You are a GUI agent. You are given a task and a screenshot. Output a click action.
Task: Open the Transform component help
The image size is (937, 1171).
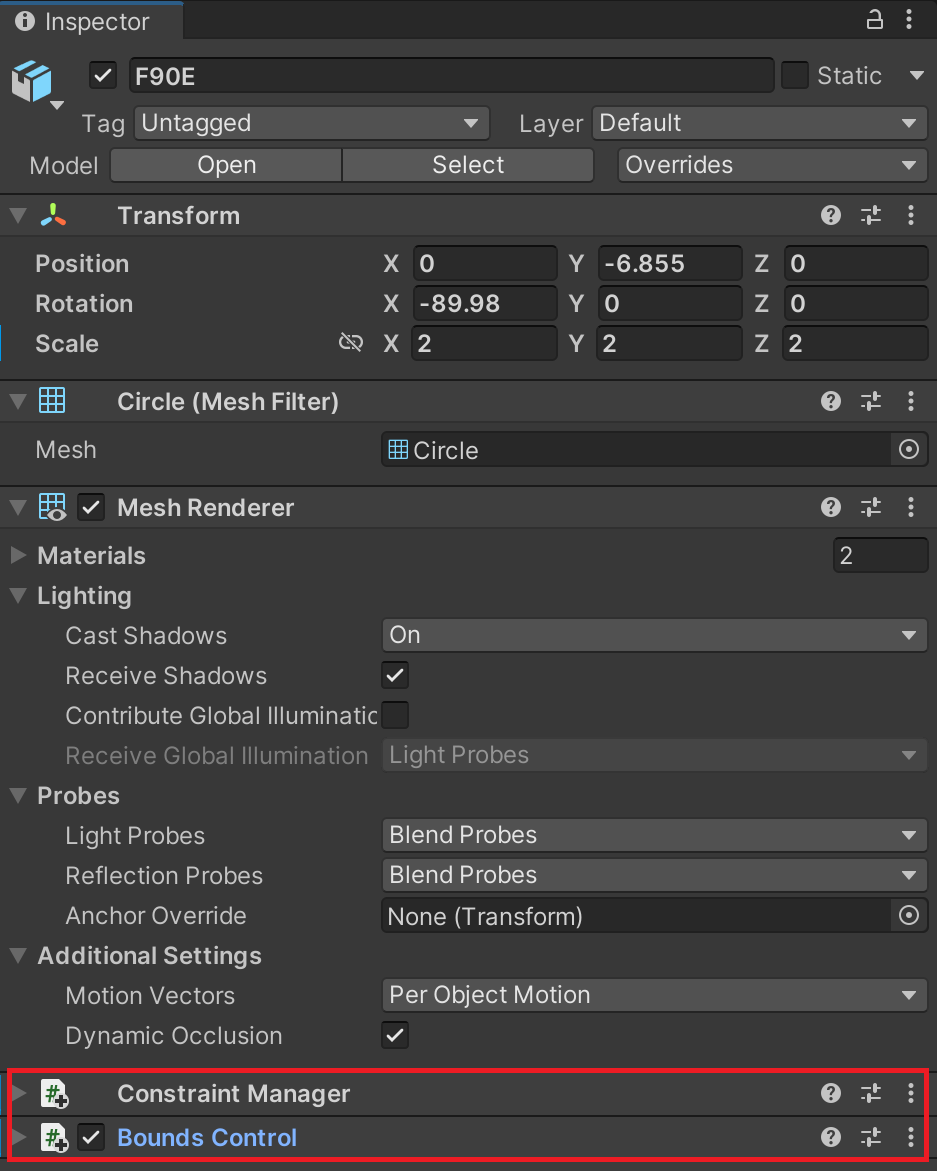(x=830, y=215)
